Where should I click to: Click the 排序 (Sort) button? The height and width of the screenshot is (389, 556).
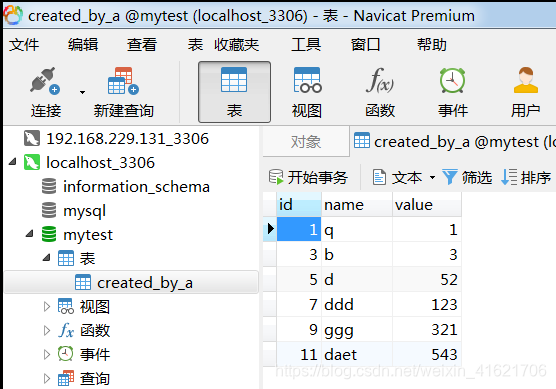coord(526,177)
